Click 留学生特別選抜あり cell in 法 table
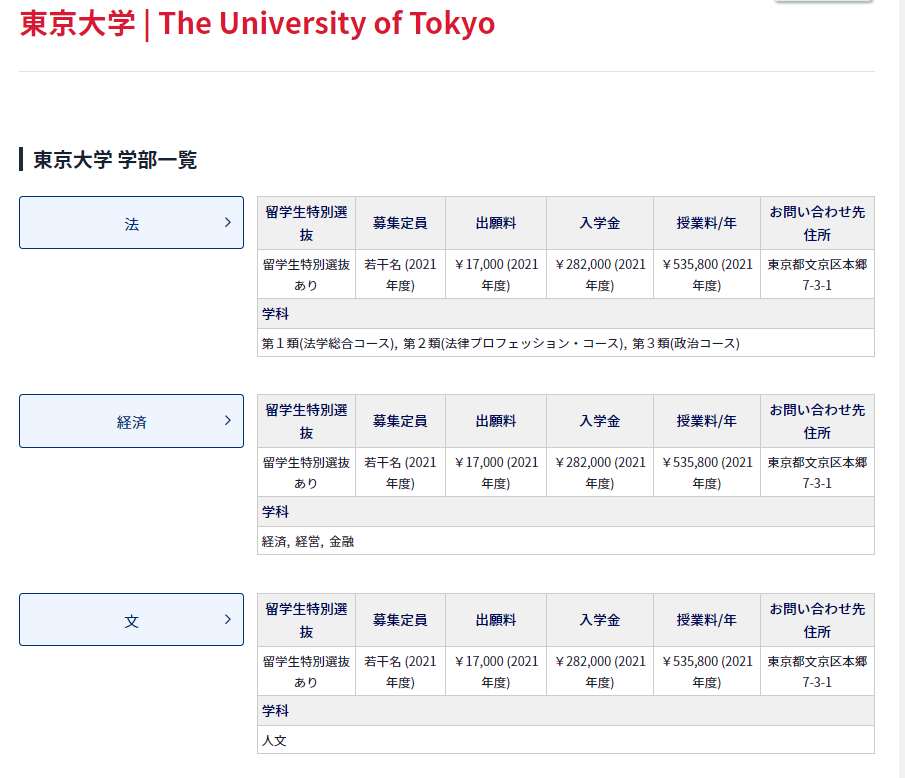The height and width of the screenshot is (778, 905). point(306,275)
